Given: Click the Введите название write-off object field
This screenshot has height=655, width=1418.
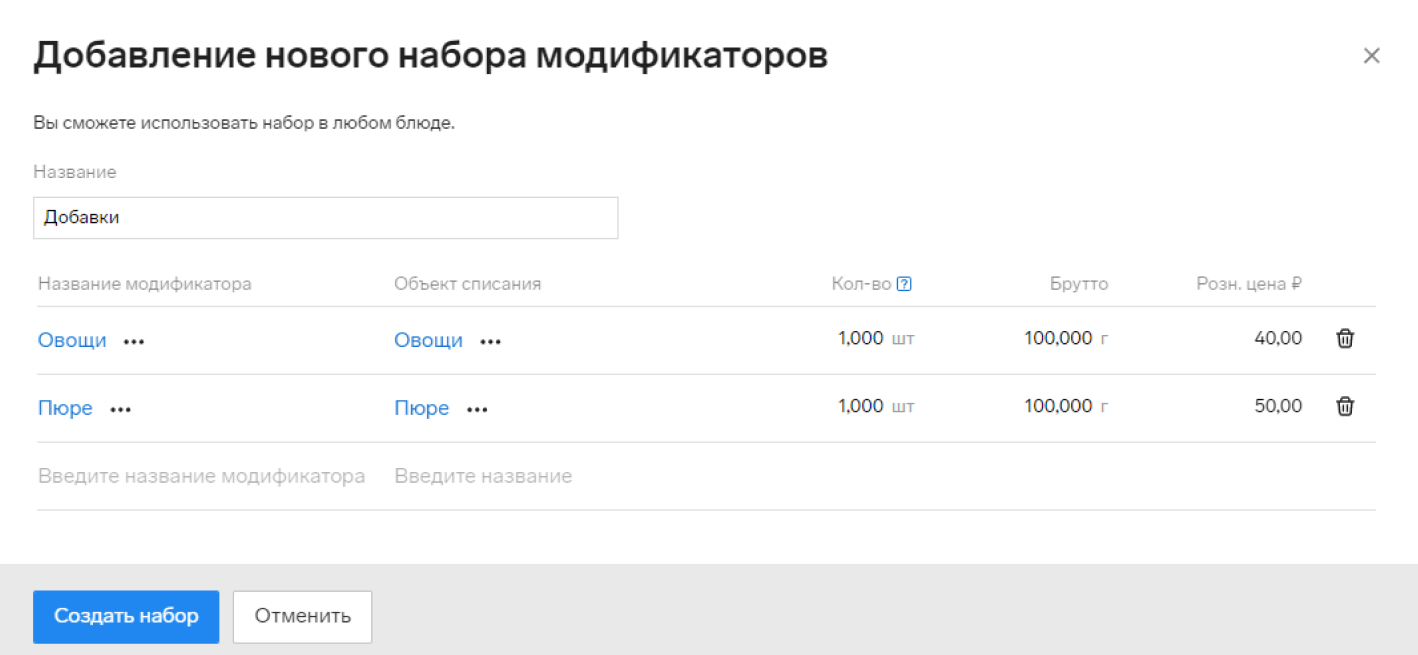Looking at the screenshot, I should coord(483,476).
